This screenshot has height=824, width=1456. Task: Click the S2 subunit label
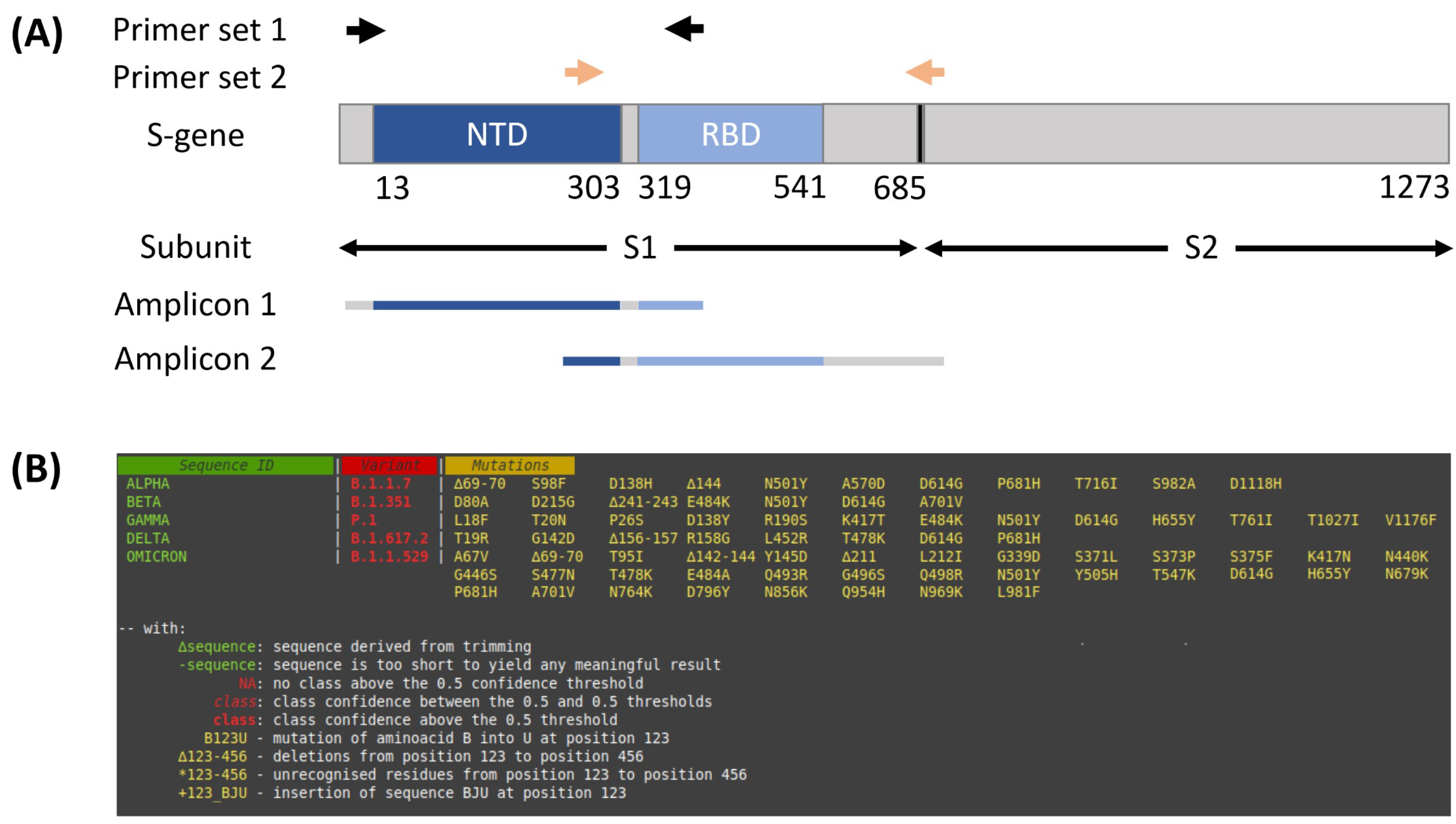1201,248
